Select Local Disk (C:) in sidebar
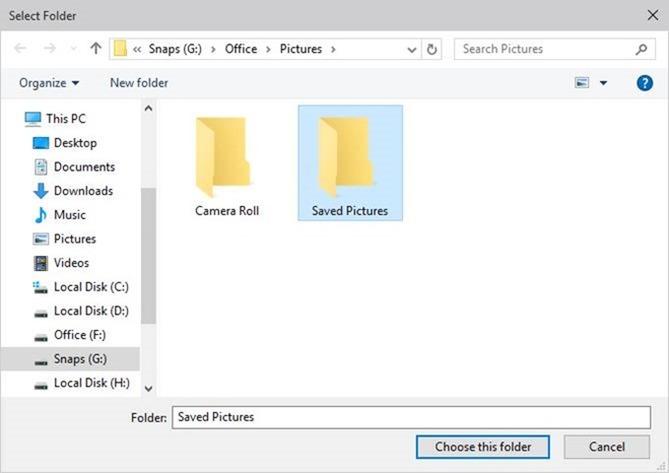 90,287
